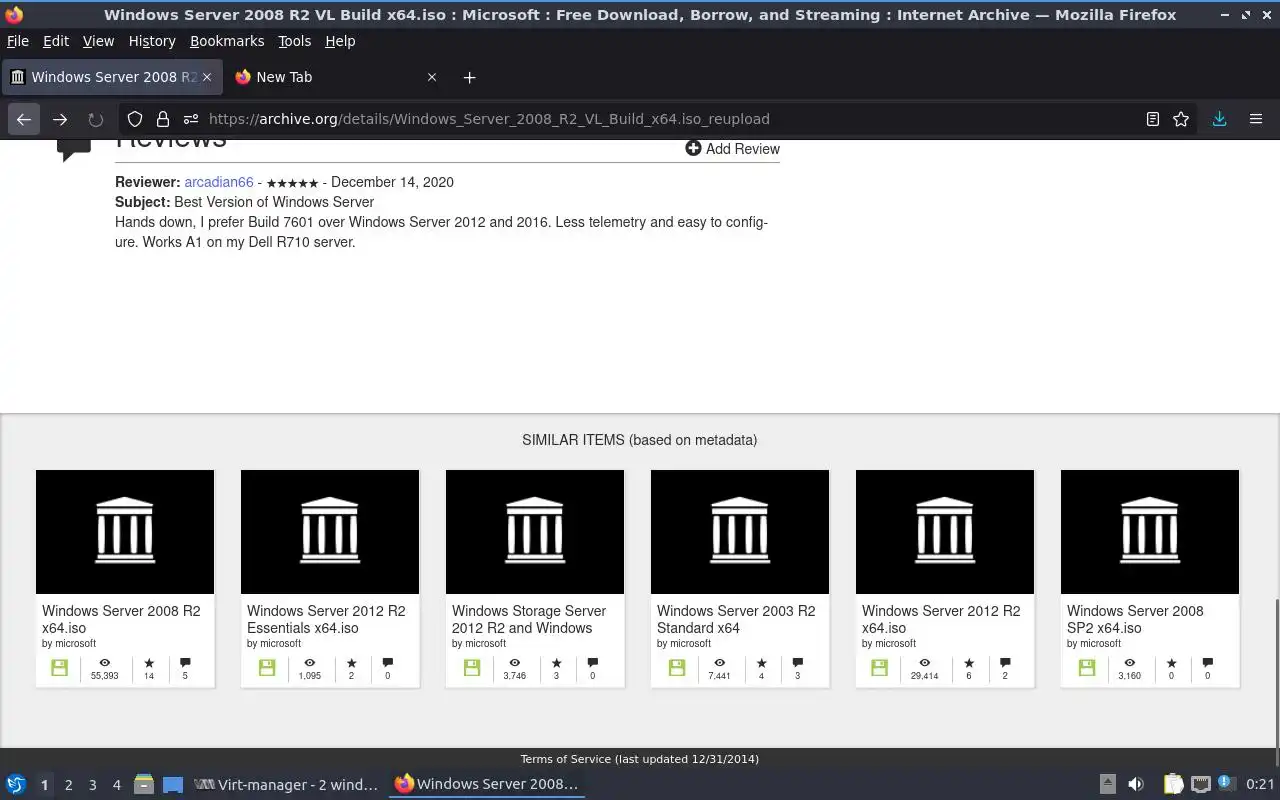Open the system start menu icon in taskbar
Image resolution: width=1280 pixels, height=800 pixels.
point(15,785)
